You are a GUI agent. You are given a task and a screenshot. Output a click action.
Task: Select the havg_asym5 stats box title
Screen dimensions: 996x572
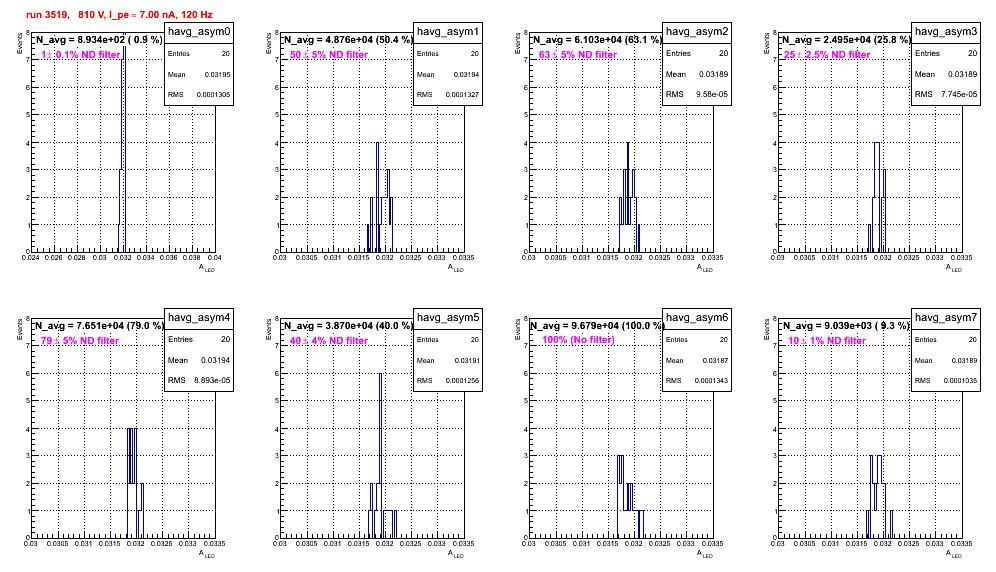point(448,318)
